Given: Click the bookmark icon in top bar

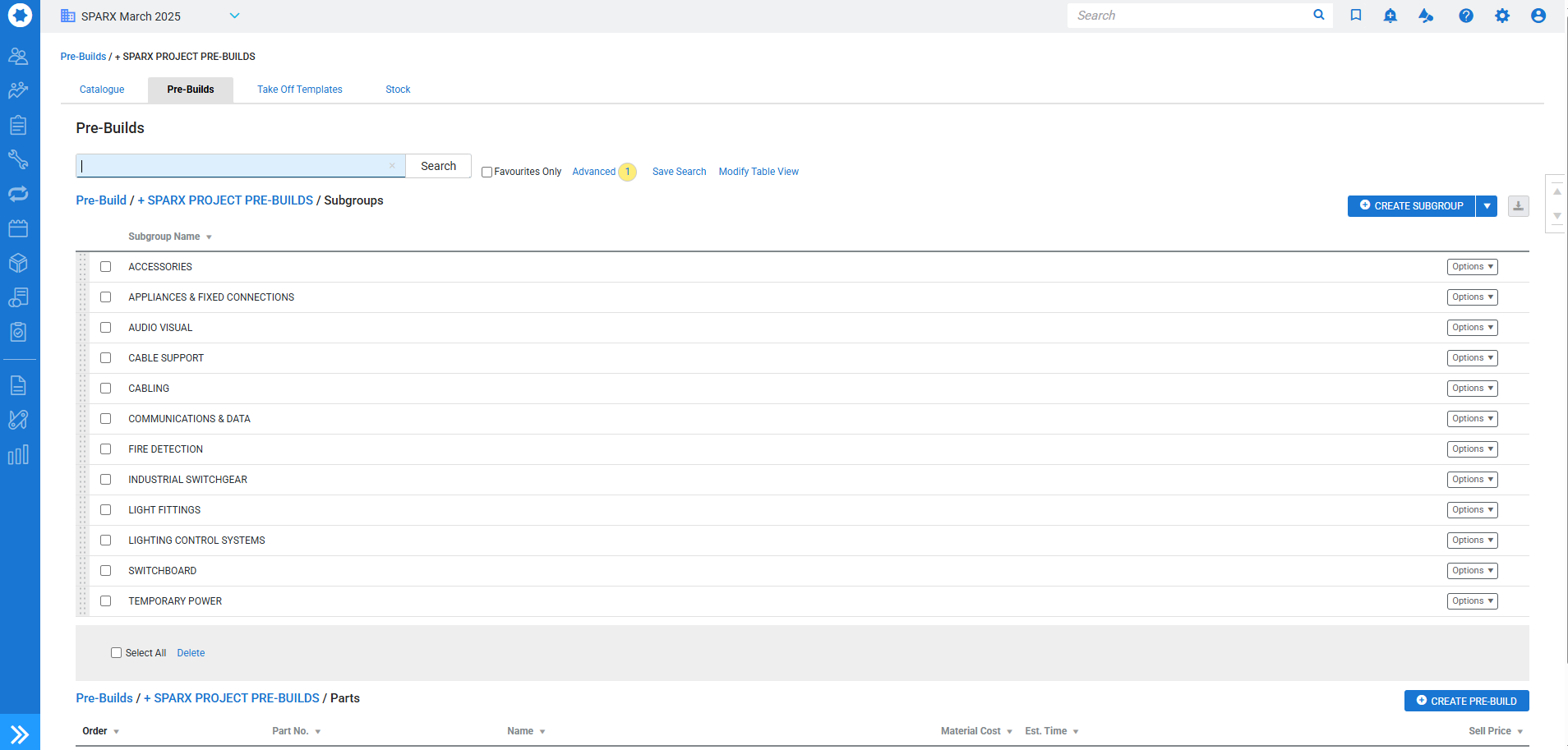Looking at the screenshot, I should click(x=1356, y=16).
